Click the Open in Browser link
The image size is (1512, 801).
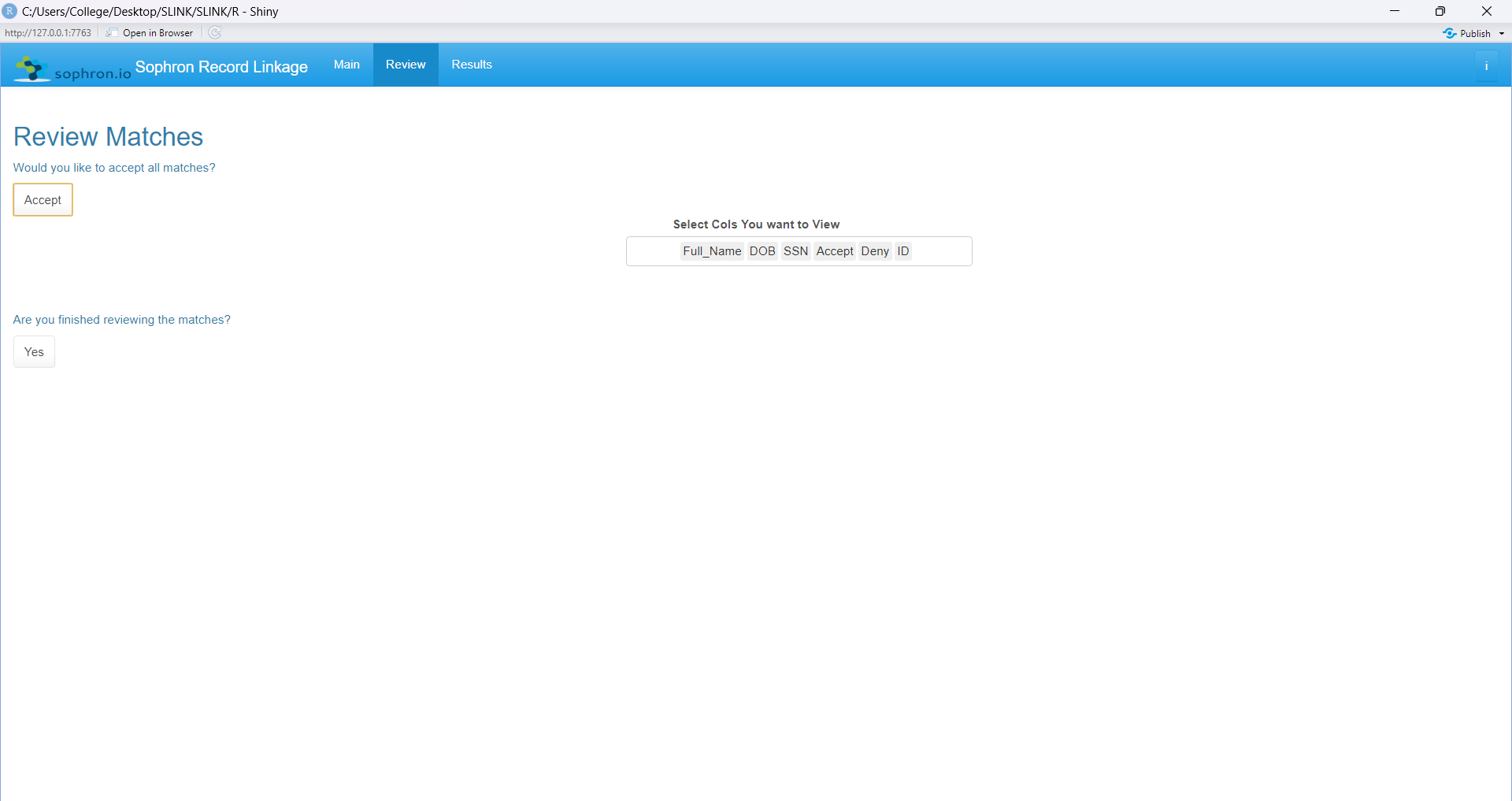(x=157, y=32)
